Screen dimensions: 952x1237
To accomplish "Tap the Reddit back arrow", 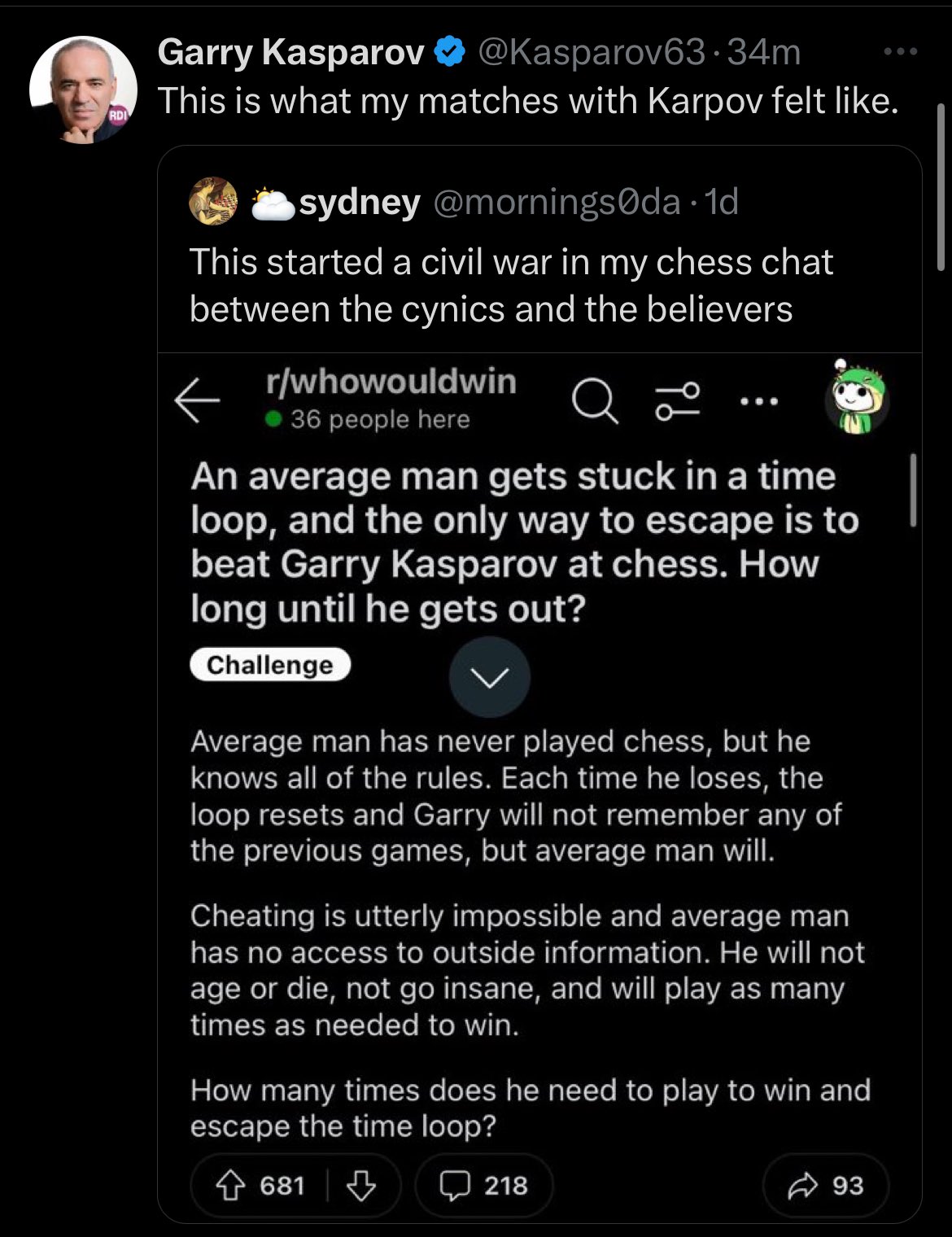I will 197,400.
